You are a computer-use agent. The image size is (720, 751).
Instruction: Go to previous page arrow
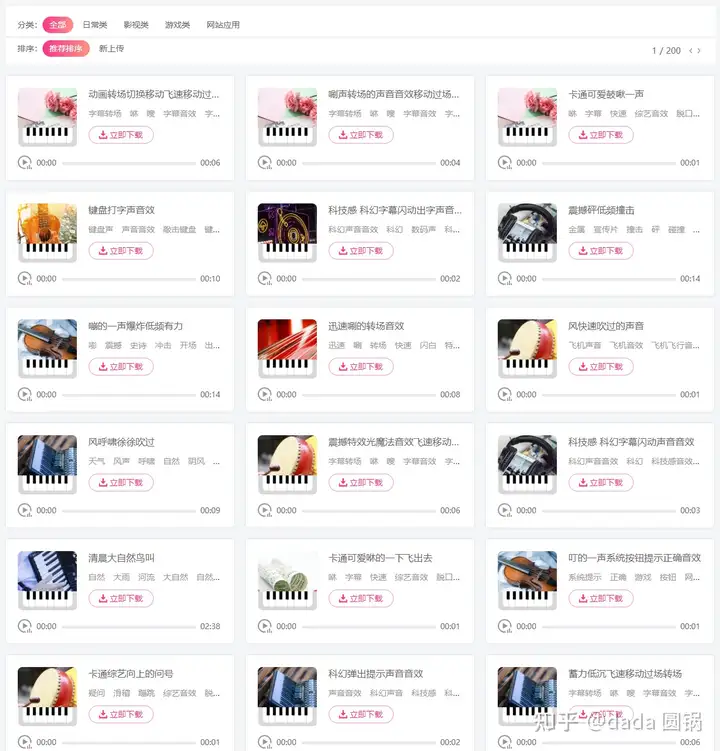coord(691,50)
